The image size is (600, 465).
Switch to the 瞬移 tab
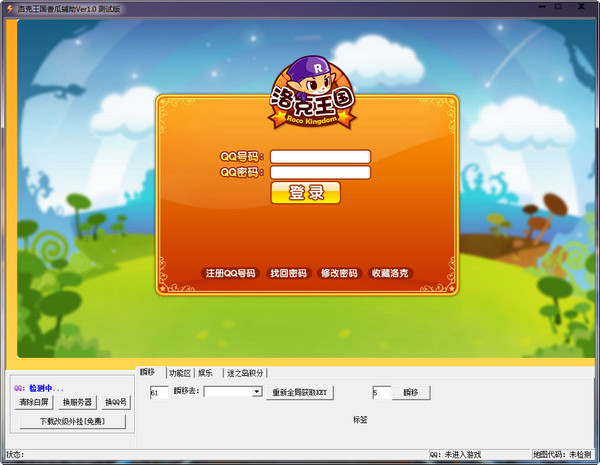pyautogui.click(x=148, y=372)
